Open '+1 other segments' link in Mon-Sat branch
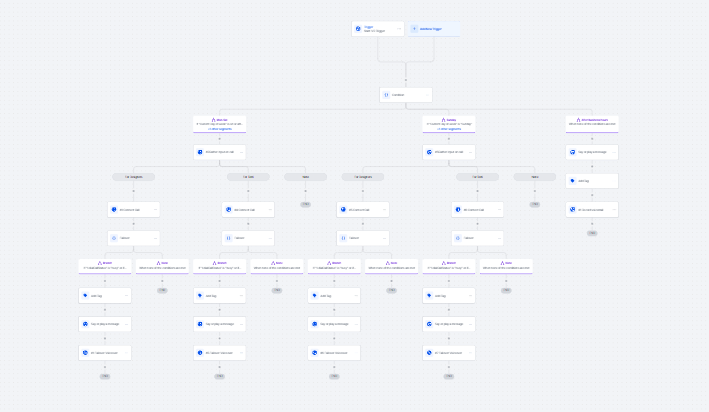The height and width of the screenshot is (412, 709). click(220, 129)
